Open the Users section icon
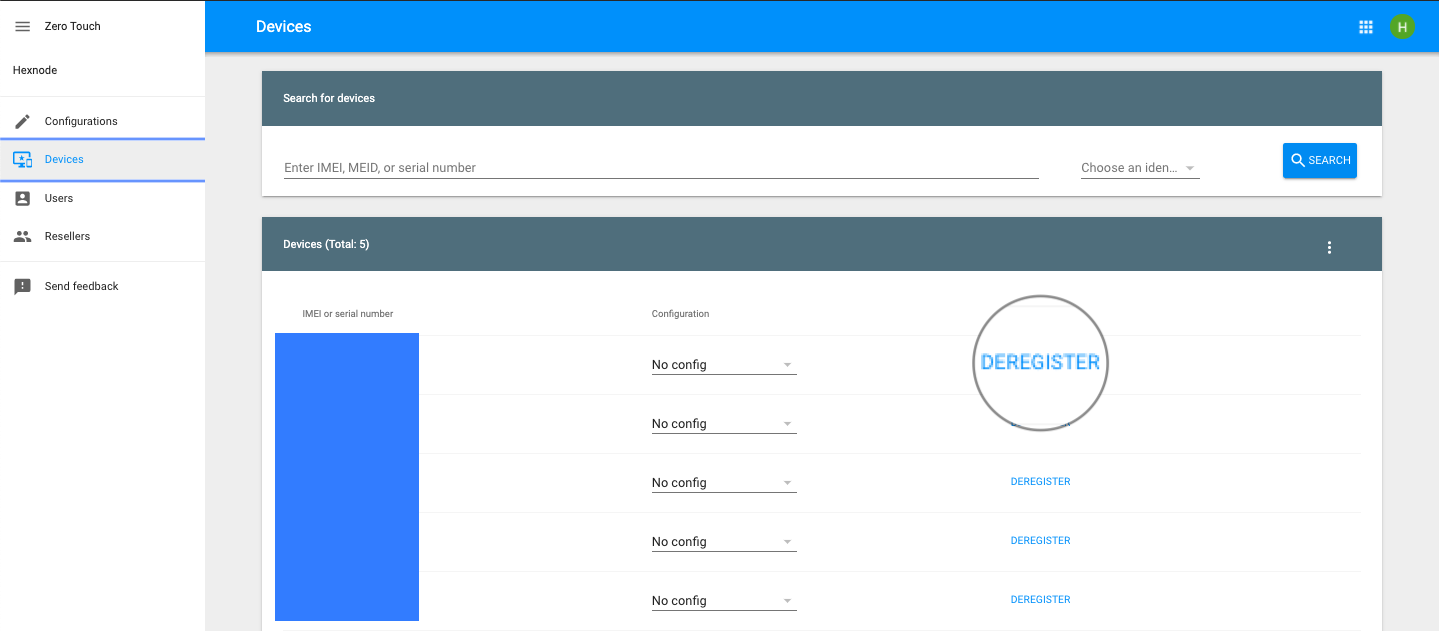This screenshot has height=631, width=1439. click(x=22, y=197)
